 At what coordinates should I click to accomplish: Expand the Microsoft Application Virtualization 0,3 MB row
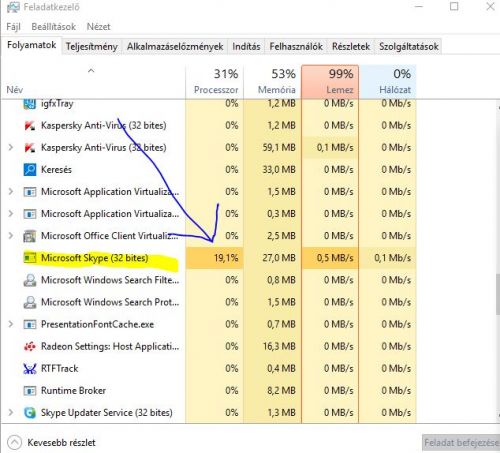[x=11, y=213]
